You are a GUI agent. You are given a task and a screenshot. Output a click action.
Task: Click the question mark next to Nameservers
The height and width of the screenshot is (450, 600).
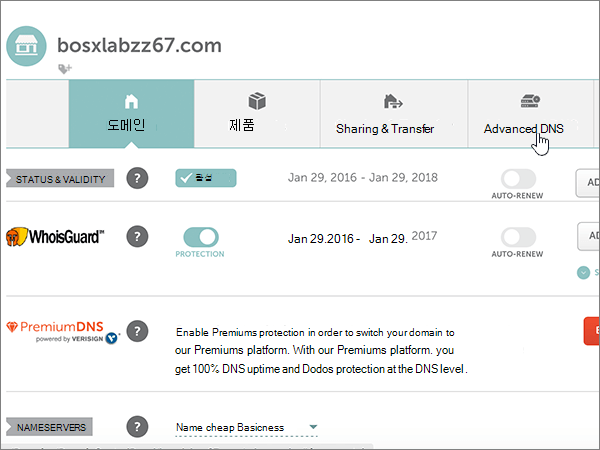[x=137, y=427]
